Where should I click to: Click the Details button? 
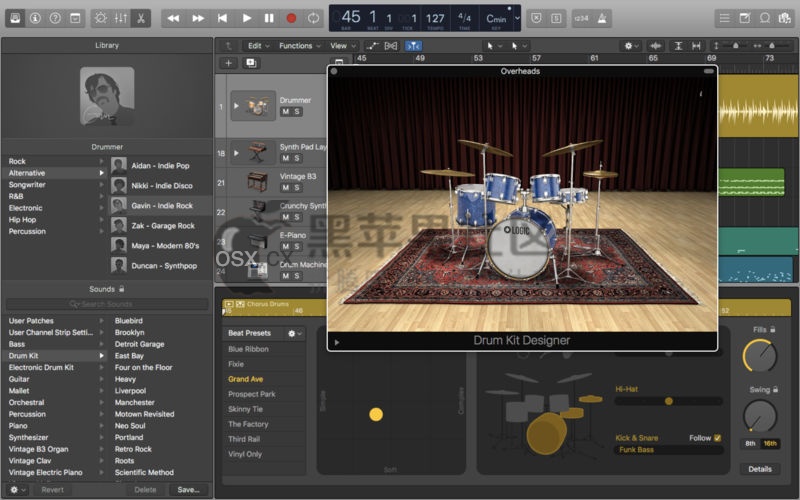(760, 469)
